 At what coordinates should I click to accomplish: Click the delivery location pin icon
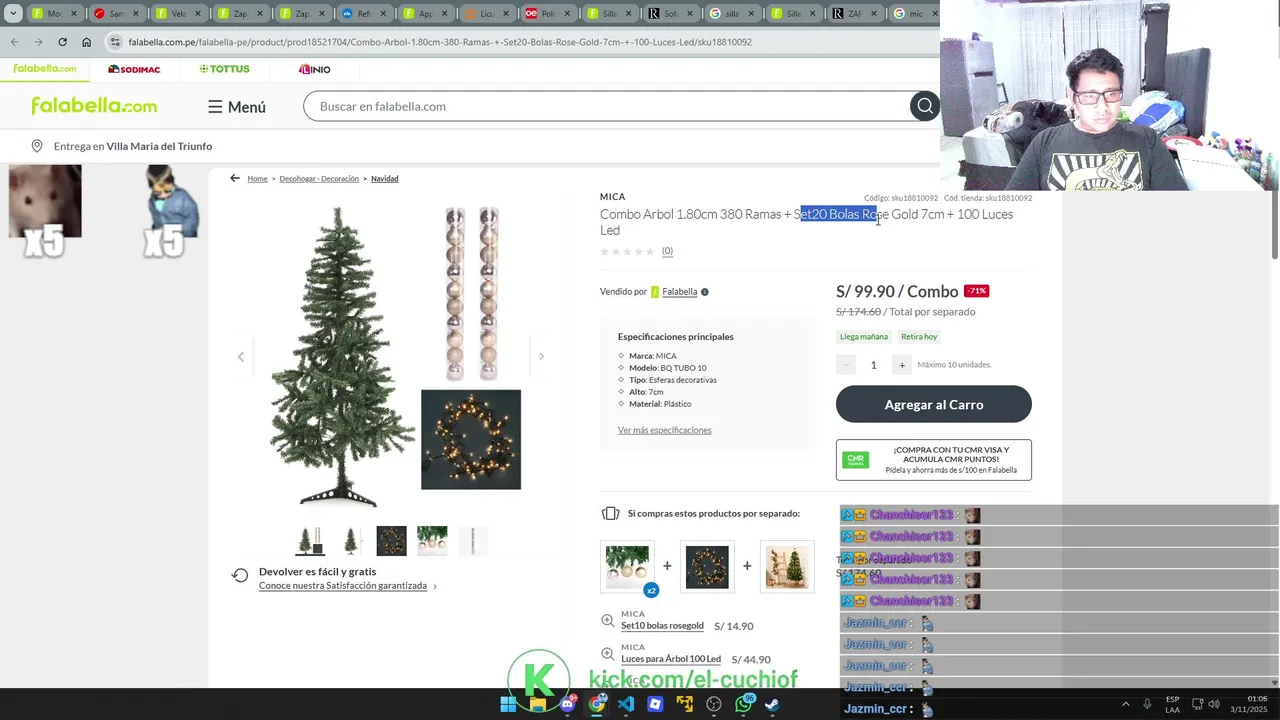tap(37, 146)
